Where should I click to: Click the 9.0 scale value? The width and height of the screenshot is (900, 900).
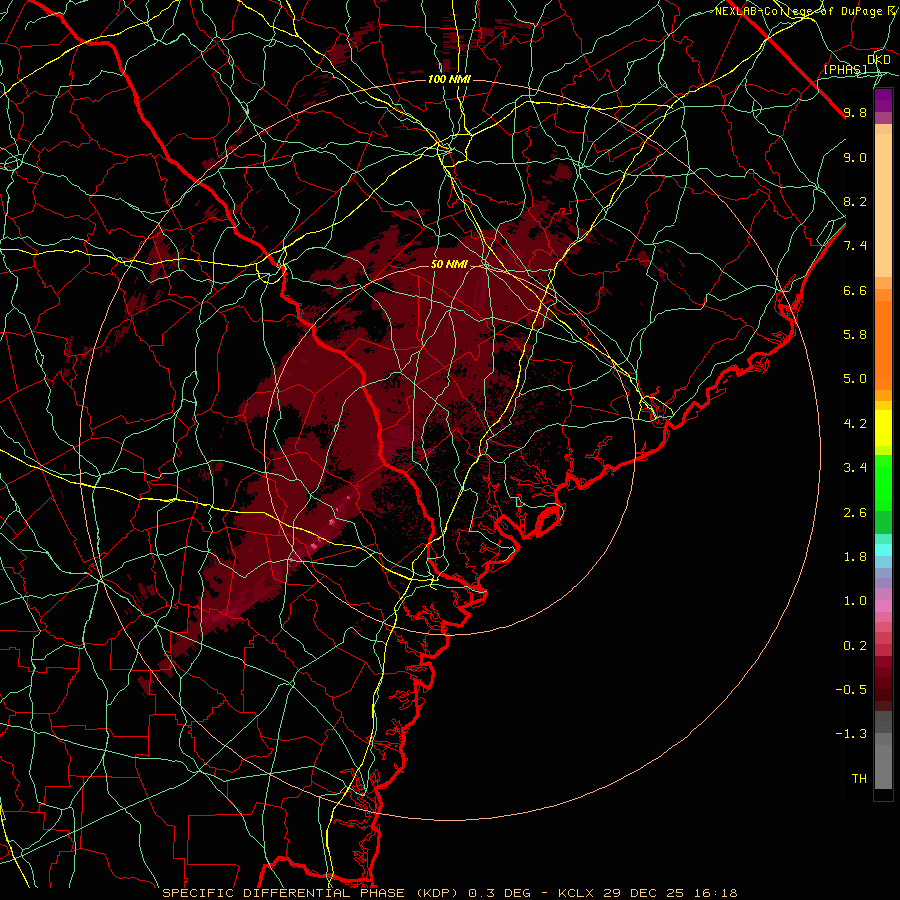tap(855, 157)
